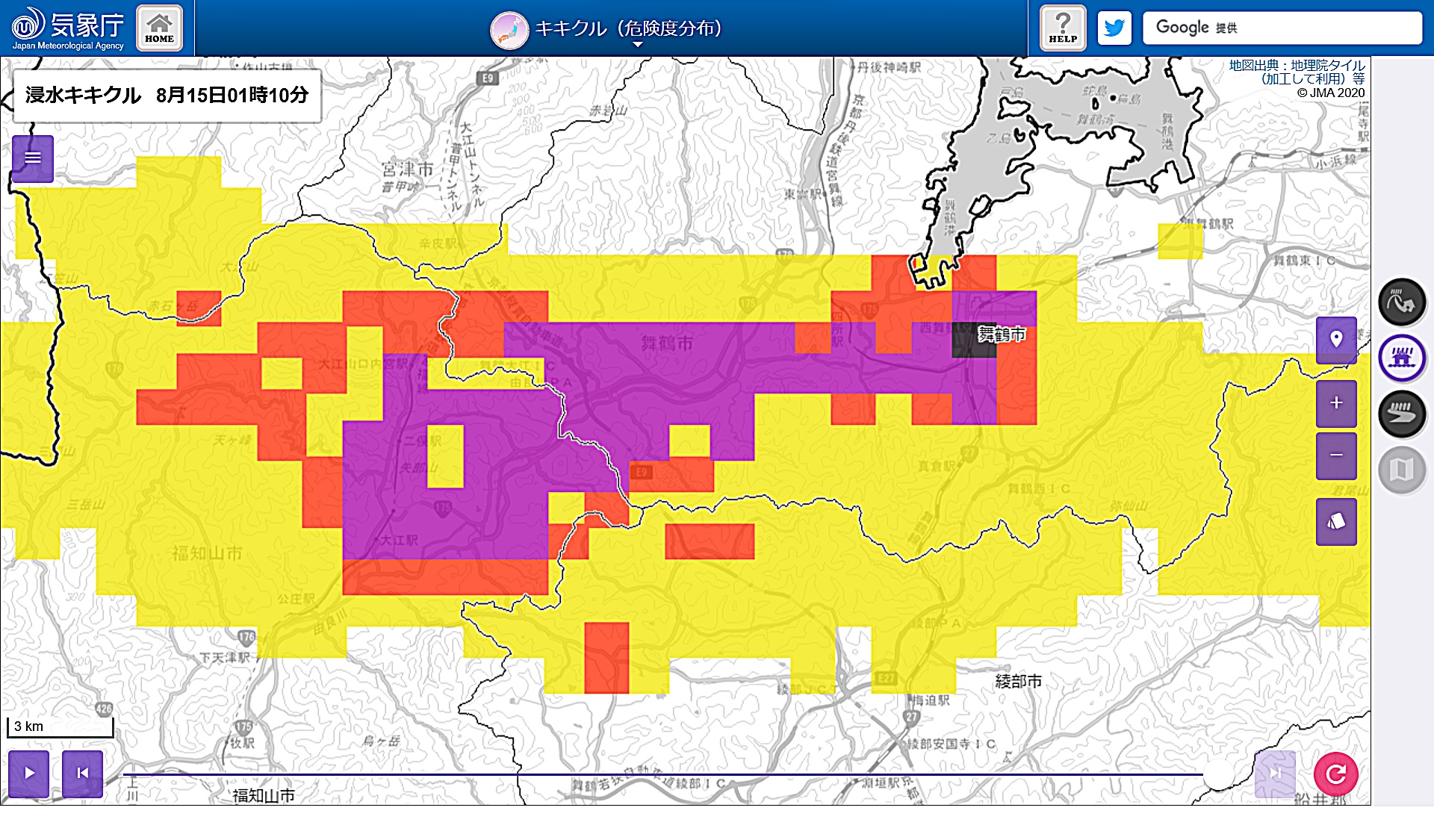1434x840 pixels.
Task: Open the HELP question mark button
Action: [1062, 28]
